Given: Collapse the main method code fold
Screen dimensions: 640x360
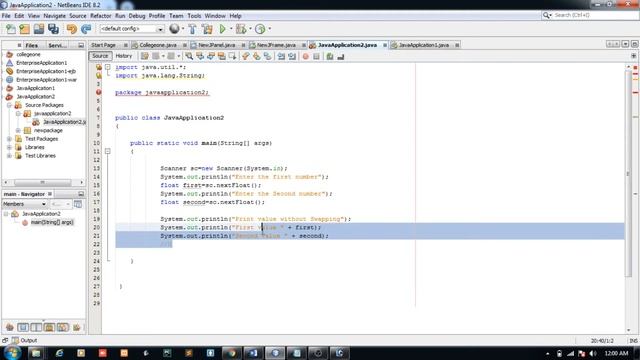Looking at the screenshot, I should tap(108, 151).
